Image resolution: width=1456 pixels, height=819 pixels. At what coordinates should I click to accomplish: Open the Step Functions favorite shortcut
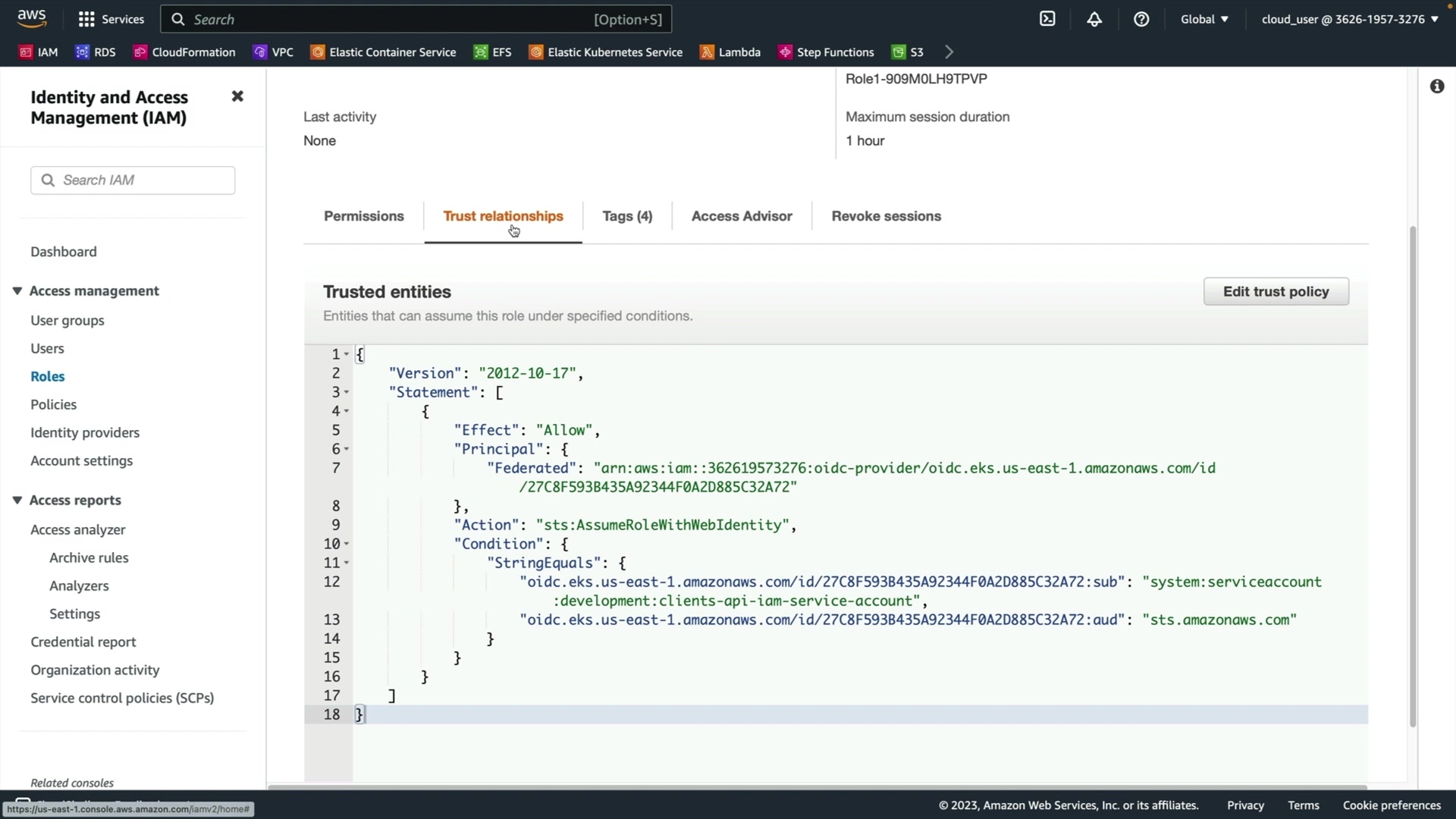tap(827, 52)
